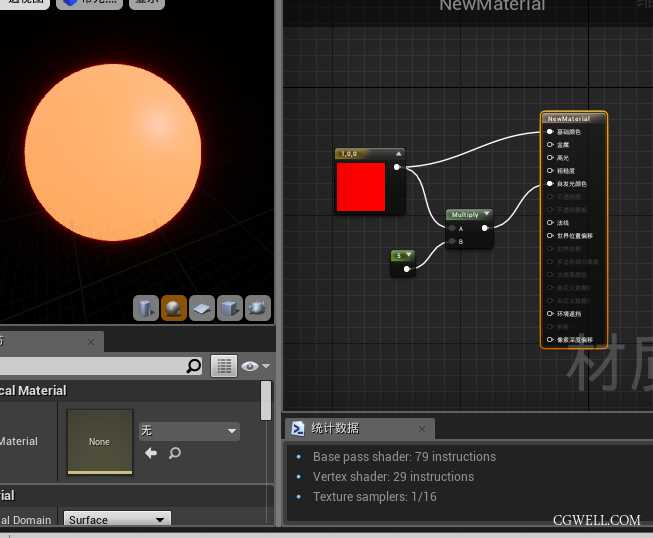Select the cube preview shape
653x538 pixels.
tap(230, 308)
